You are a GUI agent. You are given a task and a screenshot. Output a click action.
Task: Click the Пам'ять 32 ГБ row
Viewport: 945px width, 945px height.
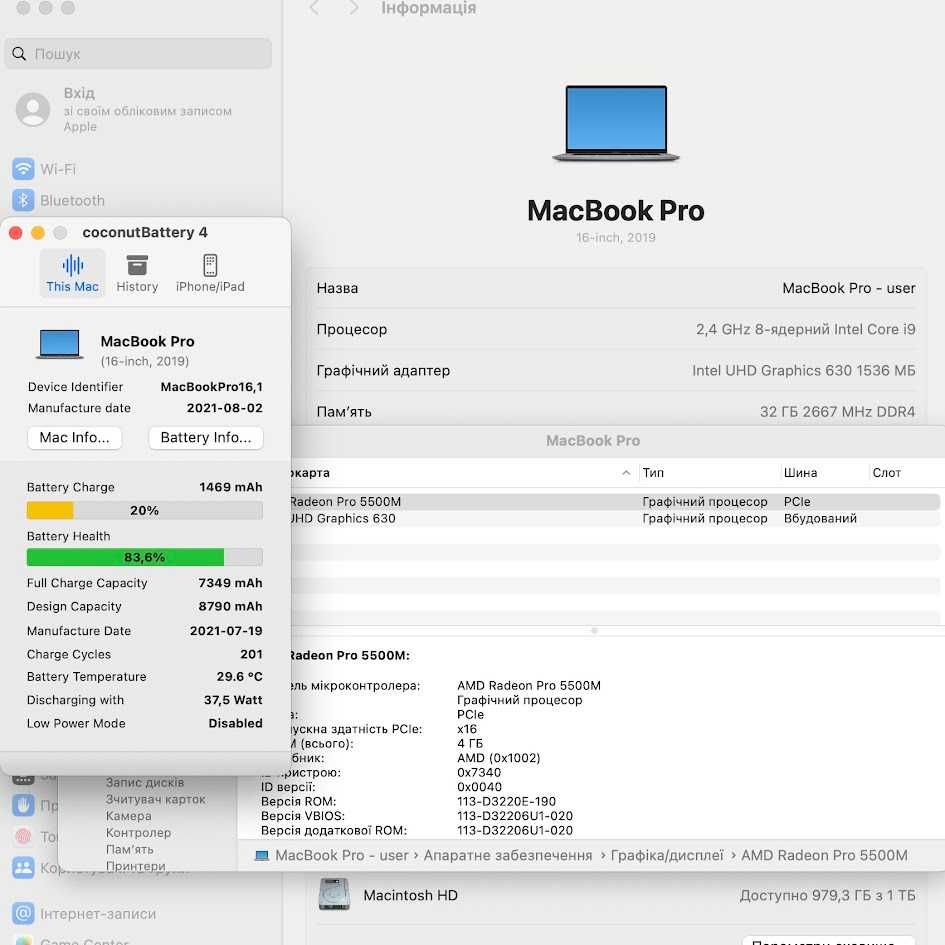point(616,411)
